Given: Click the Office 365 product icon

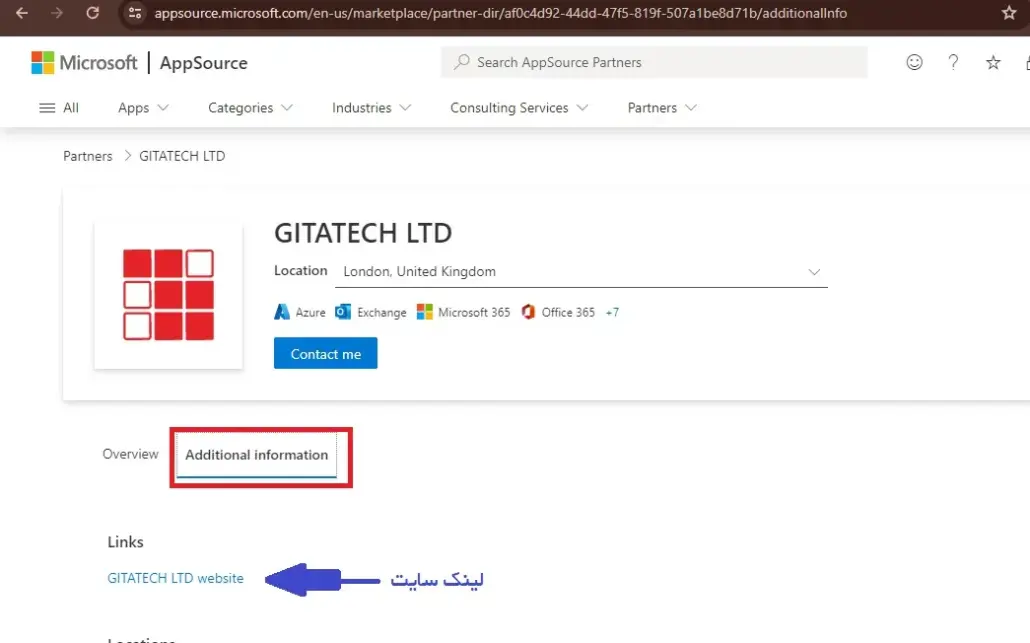Looking at the screenshot, I should point(528,312).
